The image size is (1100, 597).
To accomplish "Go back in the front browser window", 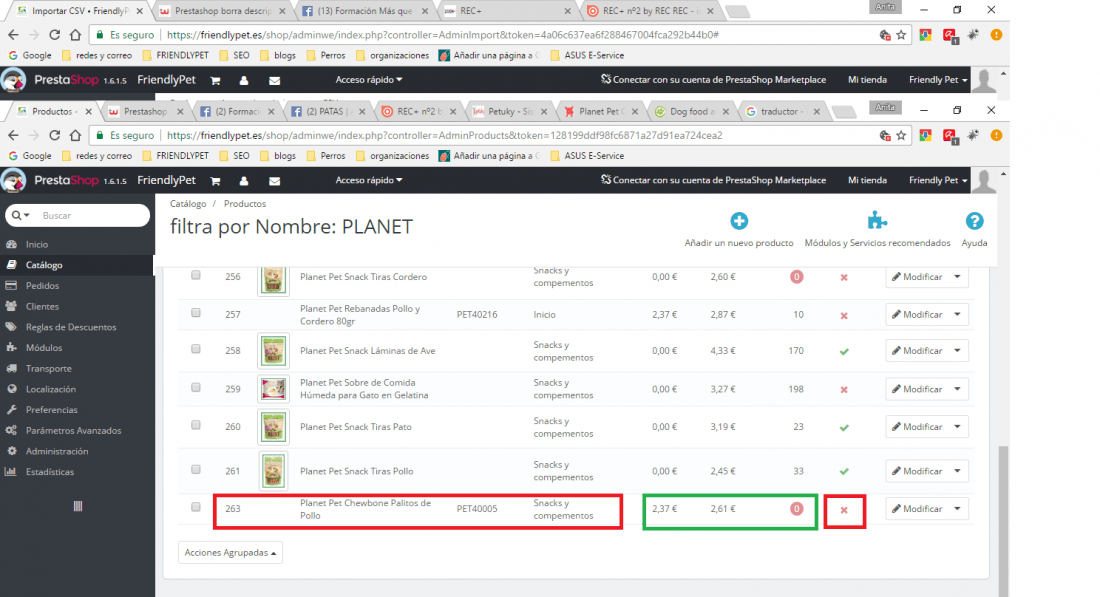I will click(x=13, y=135).
